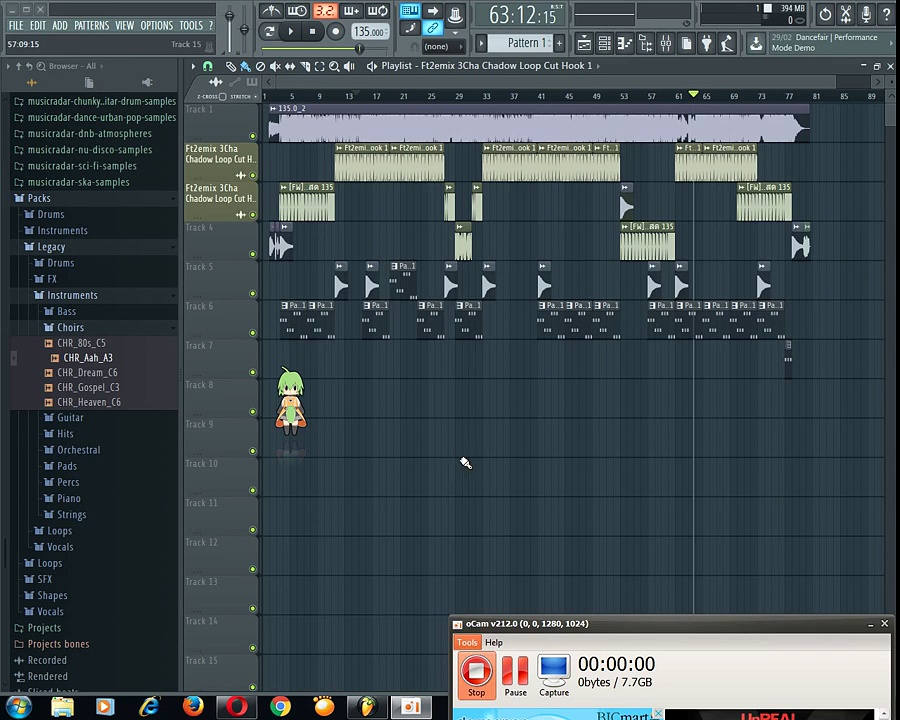Screen dimensions: 900x720
Task: Open the FILE menu
Action: (16, 25)
